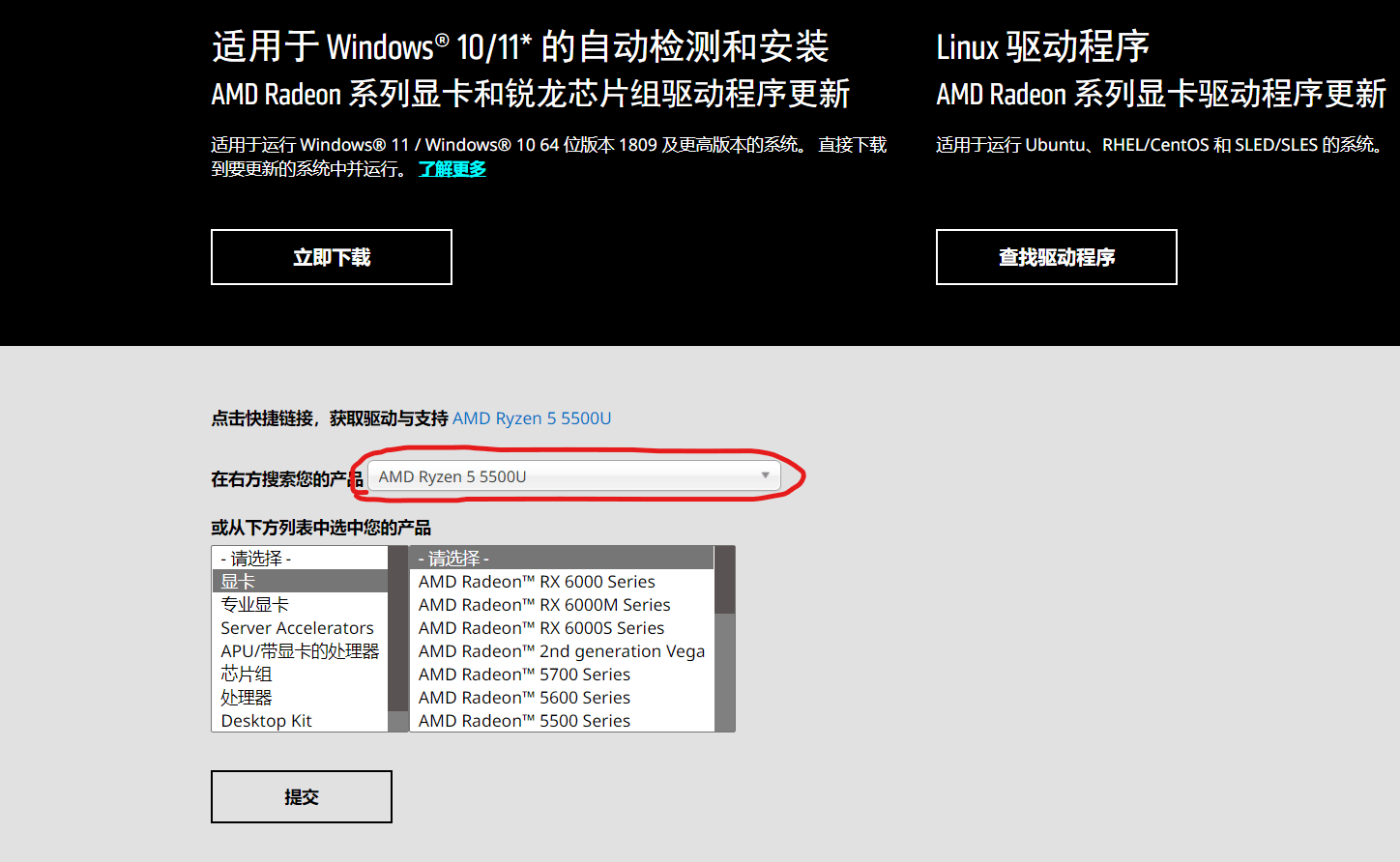The height and width of the screenshot is (862, 1400).
Task: Select 专业显卡 in the category list
Action: [x=300, y=604]
